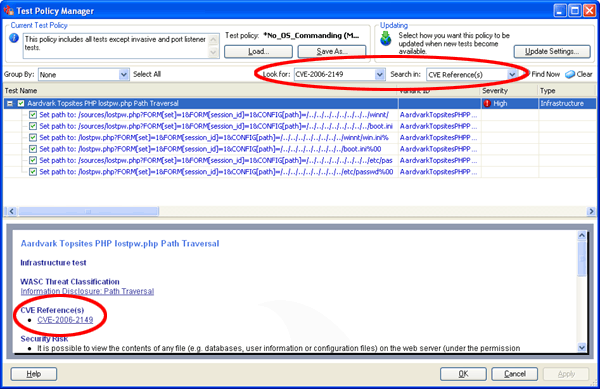The width and height of the screenshot is (600, 389).
Task: Uncheck the /lostpw.php etc/passwd%00 test checkbox
Action: point(33,172)
